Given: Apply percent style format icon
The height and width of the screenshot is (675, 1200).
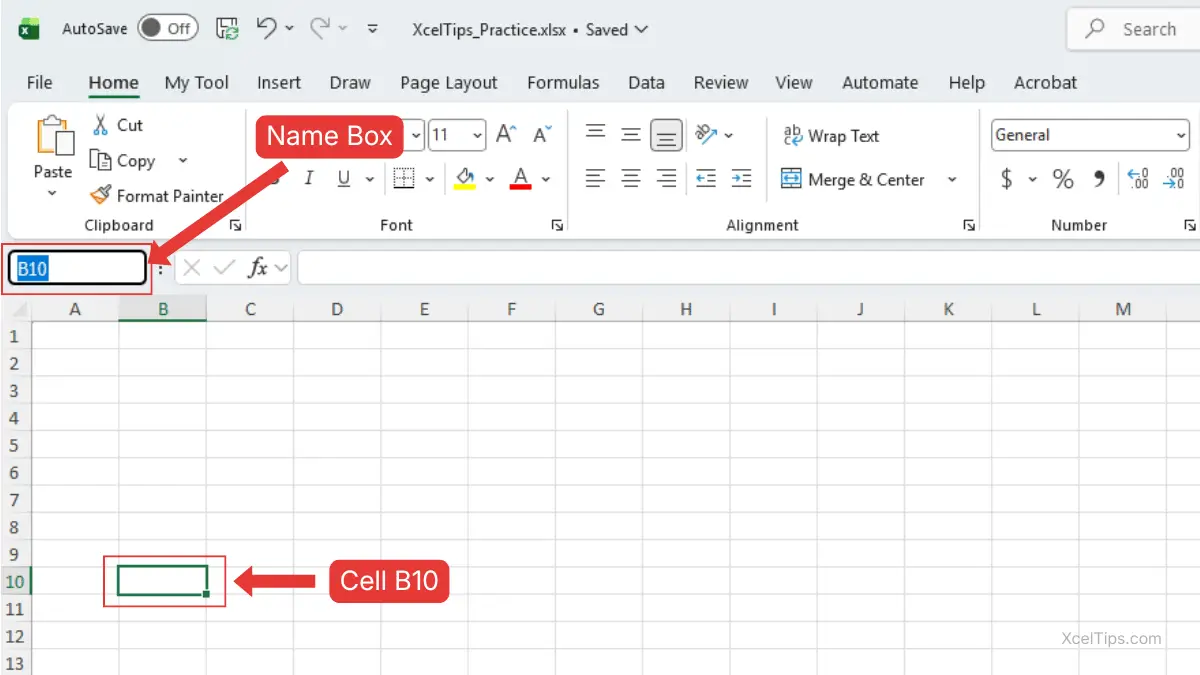Looking at the screenshot, I should coord(1063,179).
